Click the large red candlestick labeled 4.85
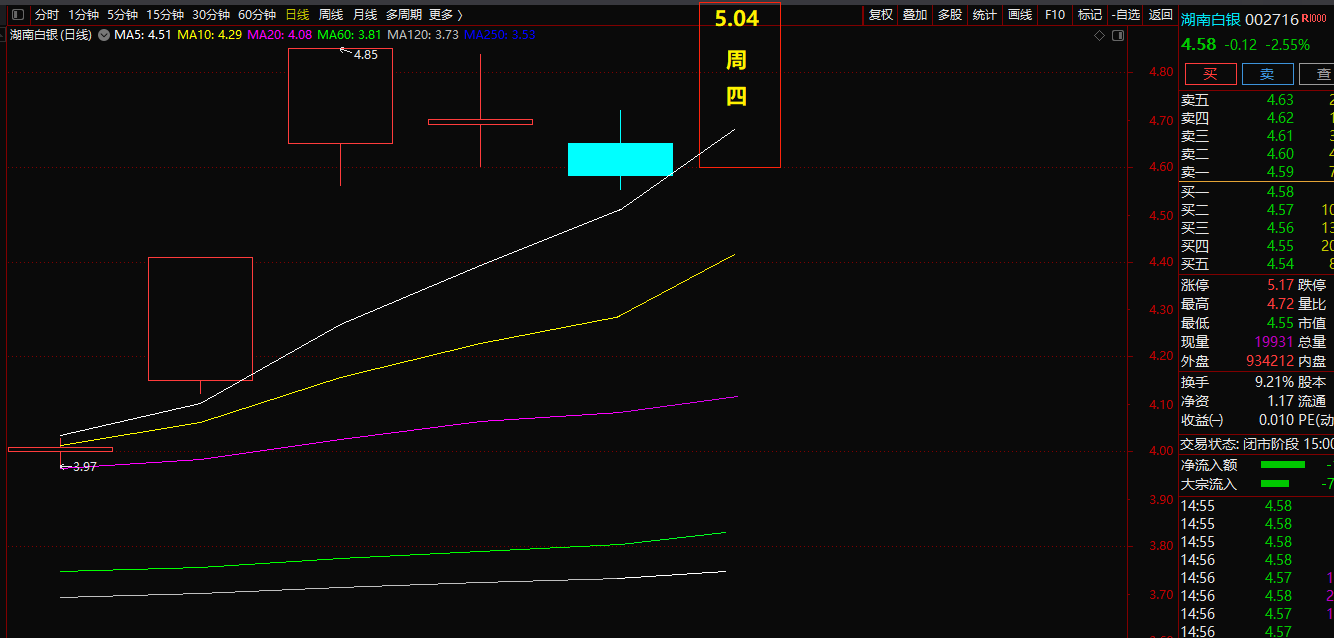The image size is (1334, 638). pos(341,96)
